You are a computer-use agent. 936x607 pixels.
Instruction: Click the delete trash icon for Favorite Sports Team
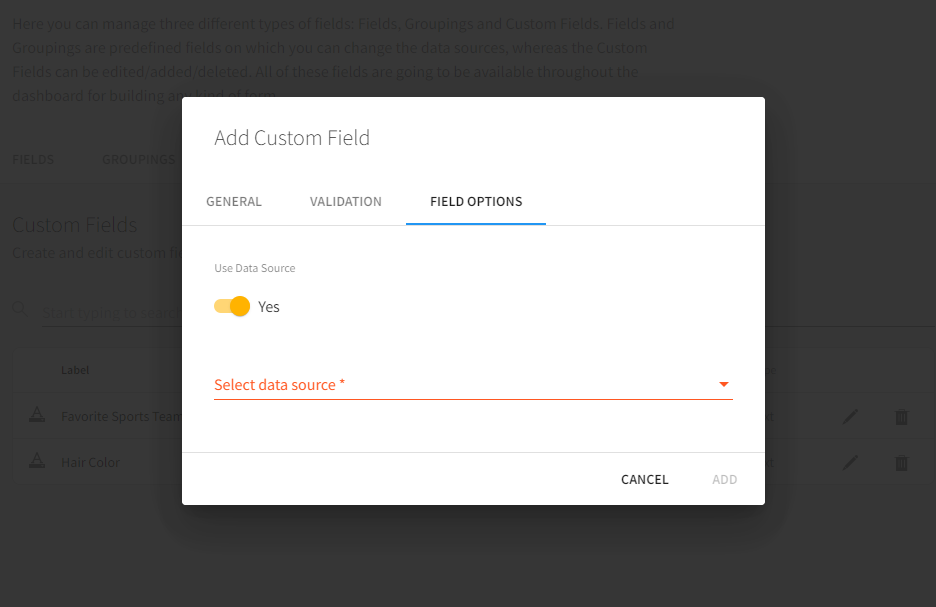click(901, 417)
